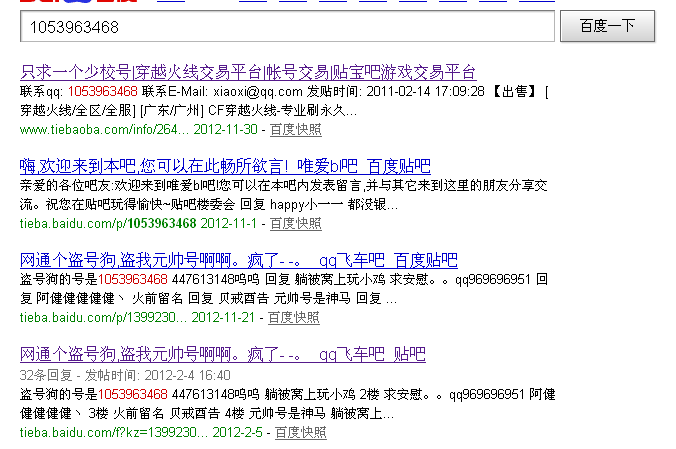Open result 网通个盗号狗 qq飞车吧_百度贴吧
Viewport: 676px width, 449px height.
point(238,260)
